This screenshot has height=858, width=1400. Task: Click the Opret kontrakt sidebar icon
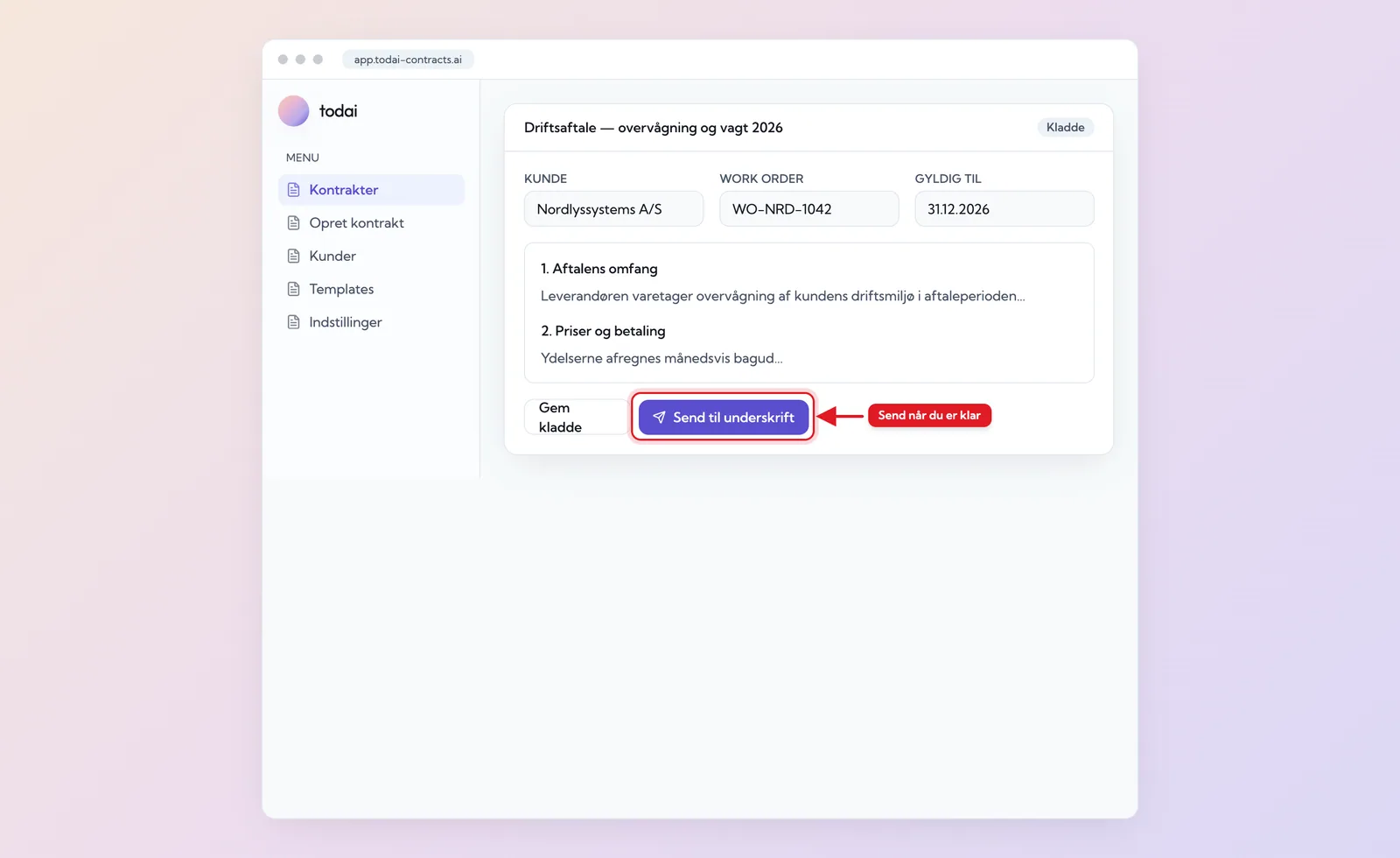pos(294,223)
